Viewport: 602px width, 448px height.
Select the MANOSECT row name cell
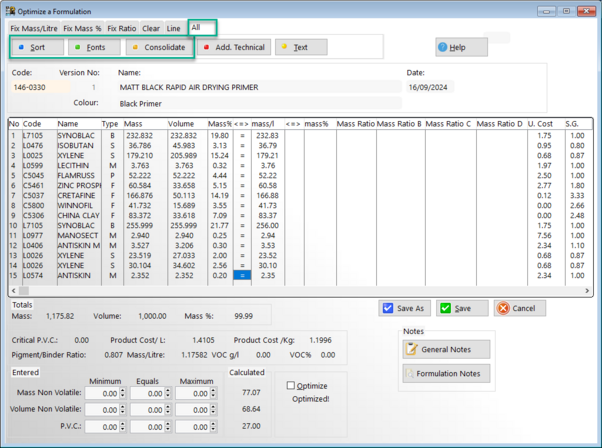tap(79, 235)
